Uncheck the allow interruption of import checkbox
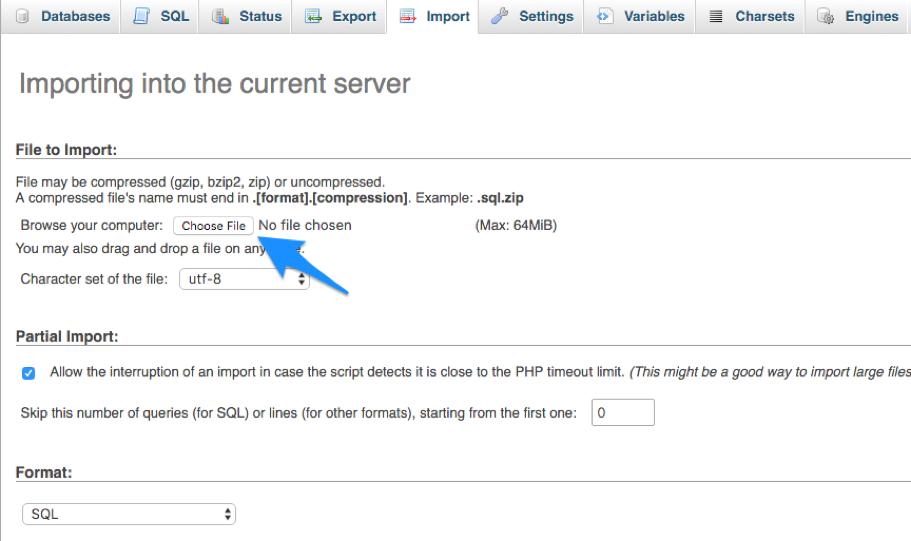 pos(28,373)
